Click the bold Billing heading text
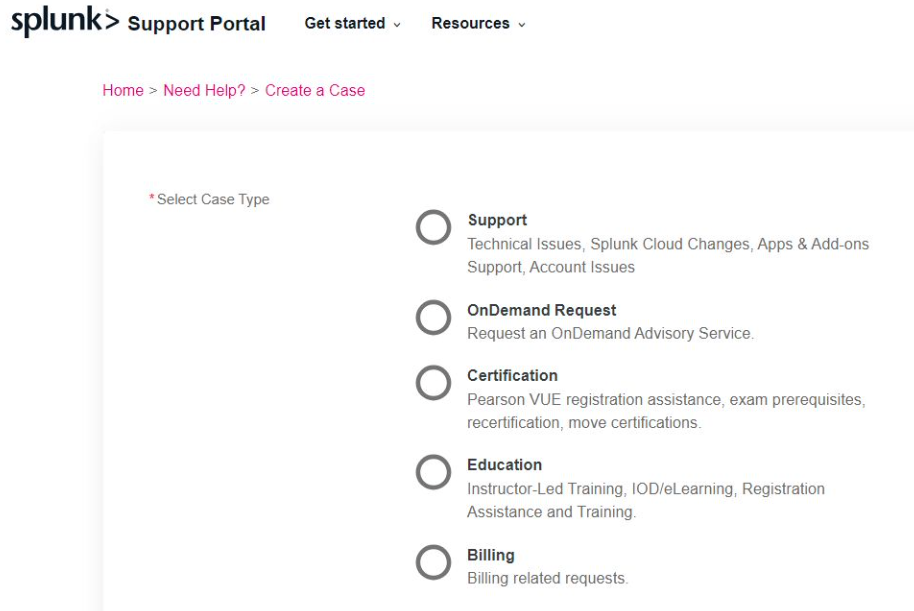 [x=490, y=555]
